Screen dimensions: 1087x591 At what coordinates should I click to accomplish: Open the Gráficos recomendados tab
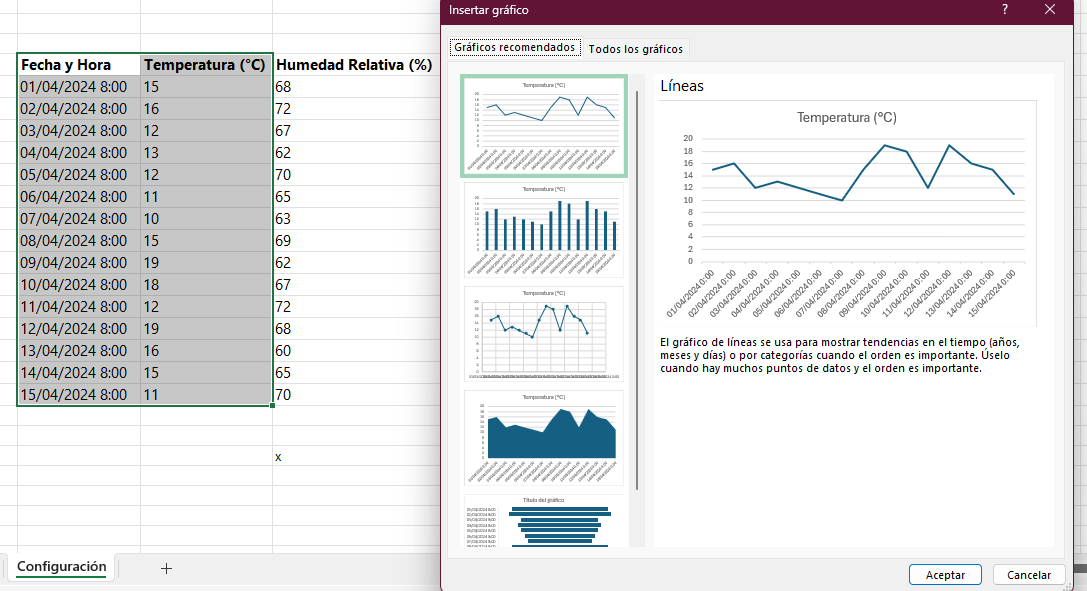click(x=515, y=47)
